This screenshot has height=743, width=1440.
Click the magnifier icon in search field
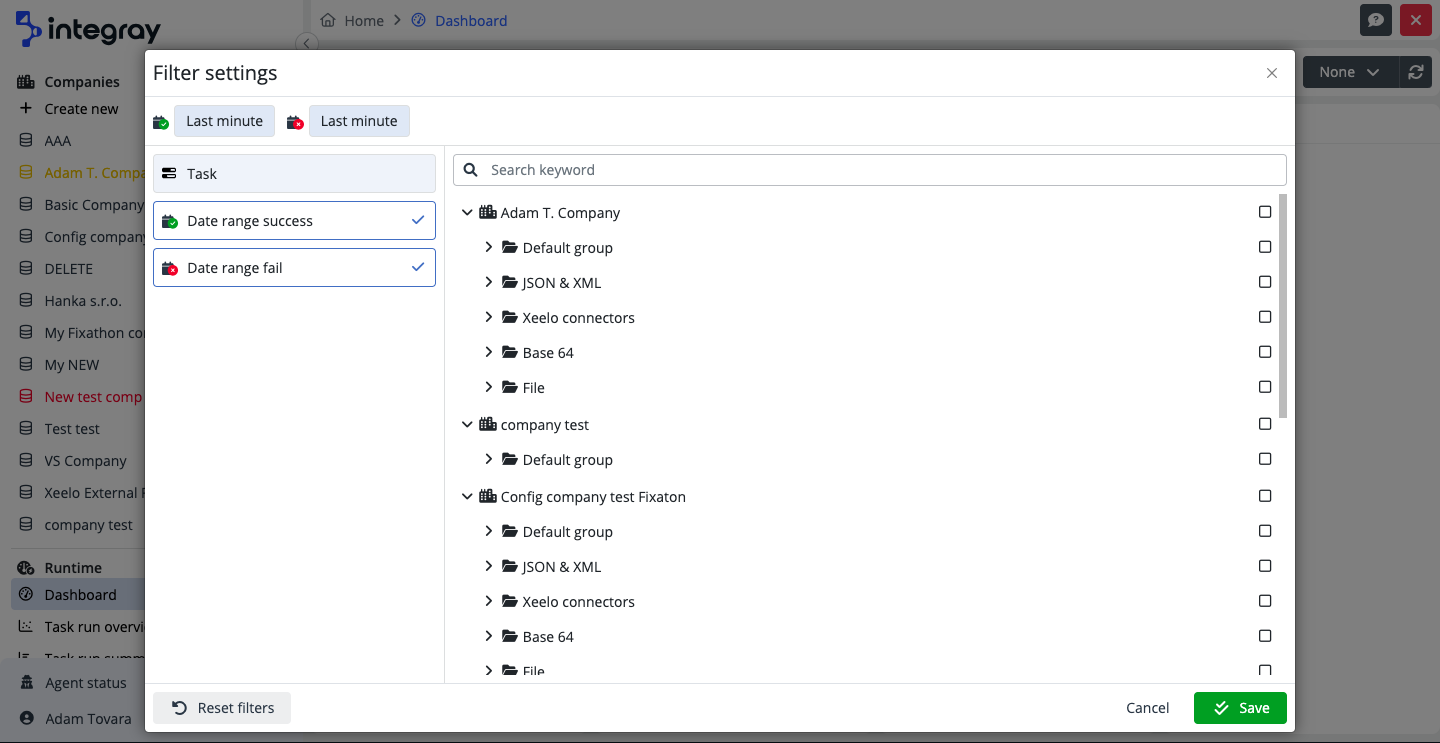(471, 170)
